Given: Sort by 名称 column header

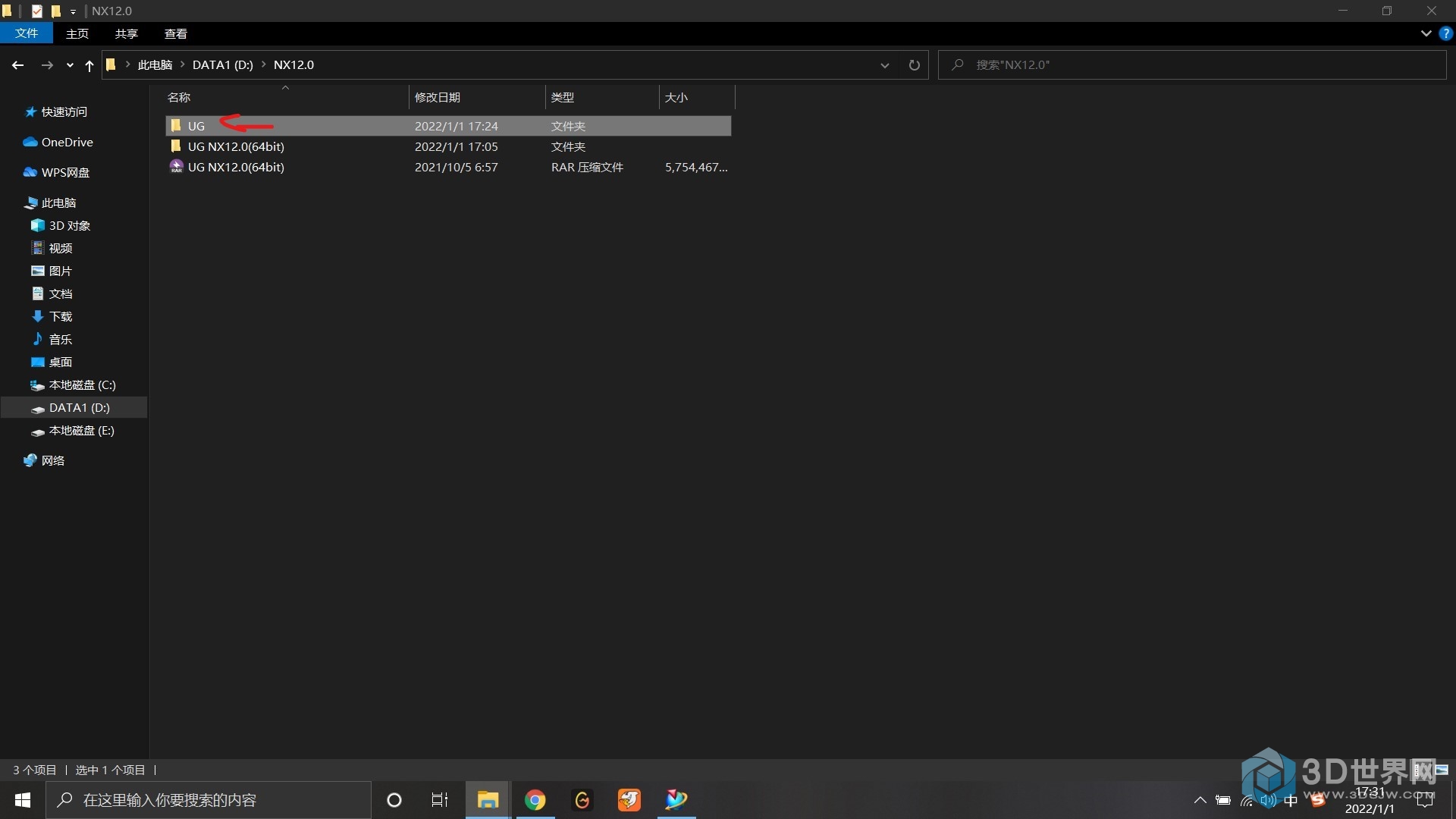Looking at the screenshot, I should coord(179,97).
